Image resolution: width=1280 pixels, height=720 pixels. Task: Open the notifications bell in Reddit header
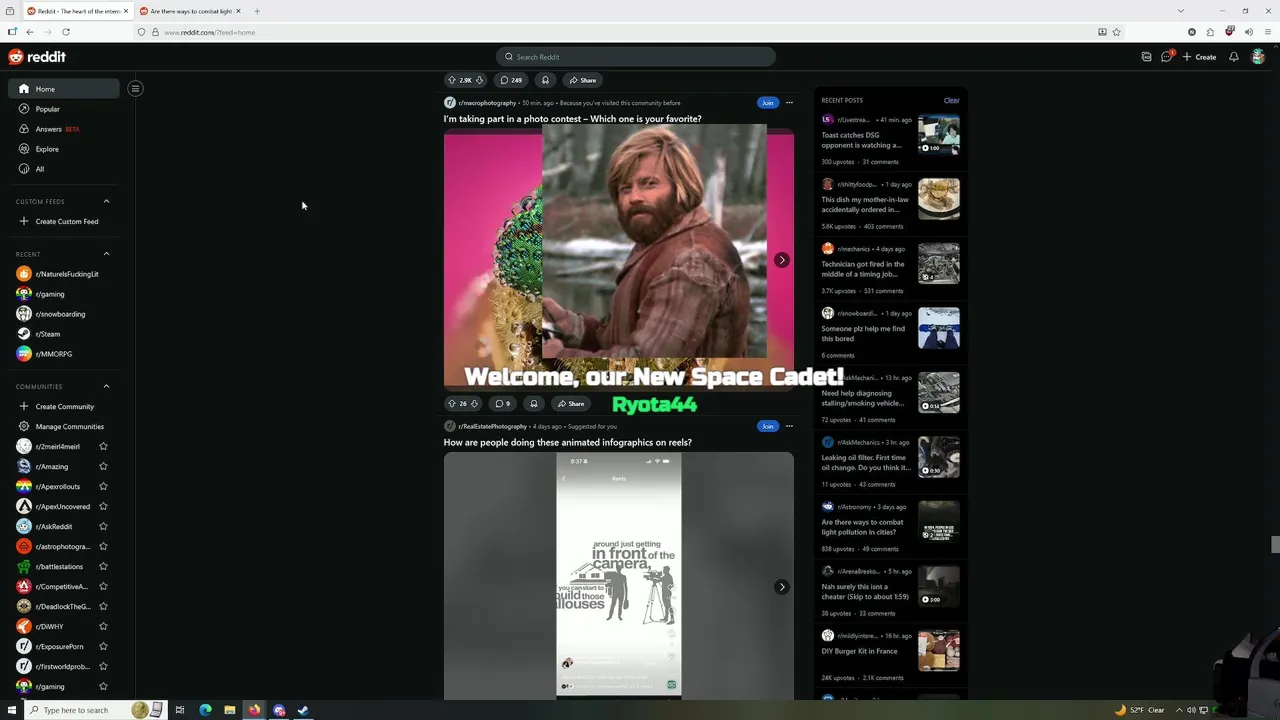pos(1234,57)
